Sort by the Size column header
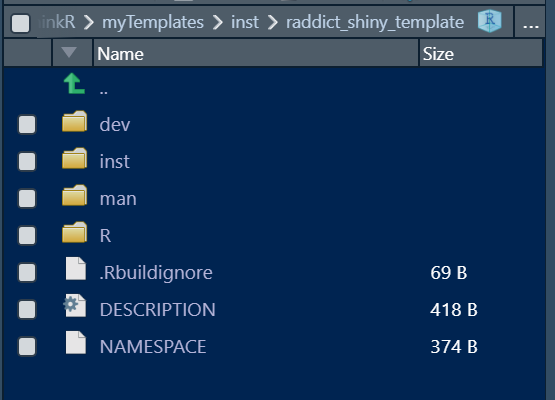555x400 pixels. click(x=481, y=53)
